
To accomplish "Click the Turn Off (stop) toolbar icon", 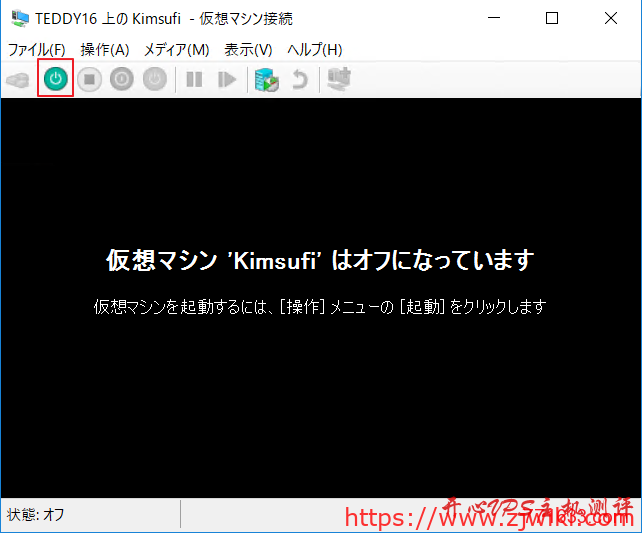I will tap(89, 79).
